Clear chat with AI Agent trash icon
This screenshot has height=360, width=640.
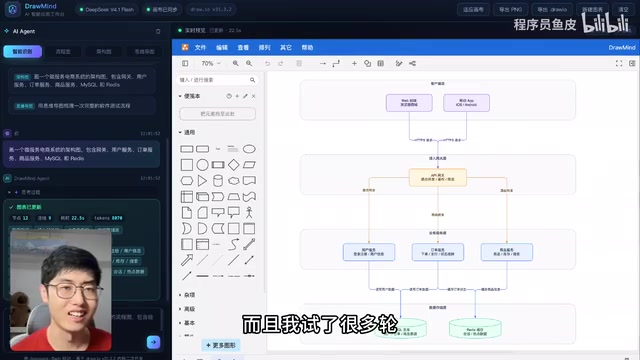(158, 31)
